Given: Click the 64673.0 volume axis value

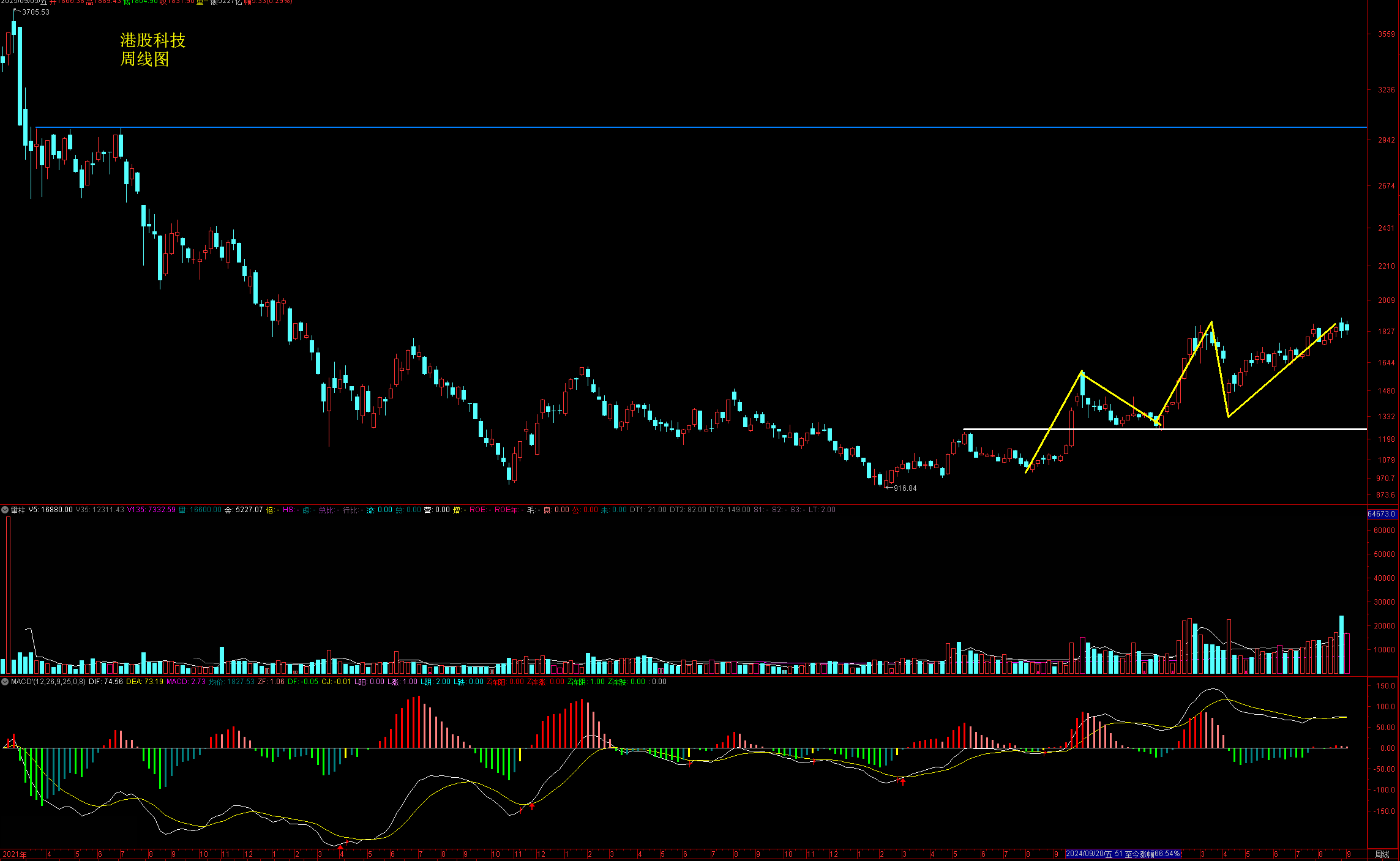Looking at the screenshot, I should point(1382,514).
